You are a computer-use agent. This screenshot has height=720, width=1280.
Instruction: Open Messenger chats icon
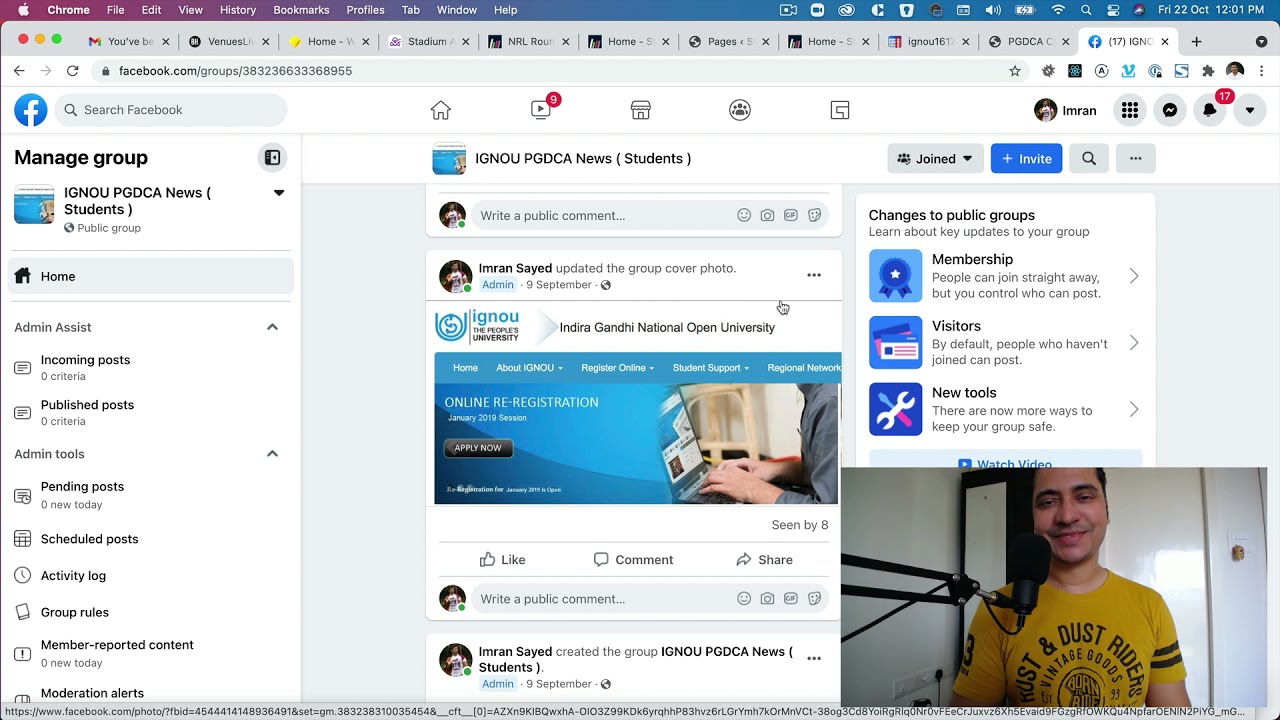point(1170,110)
